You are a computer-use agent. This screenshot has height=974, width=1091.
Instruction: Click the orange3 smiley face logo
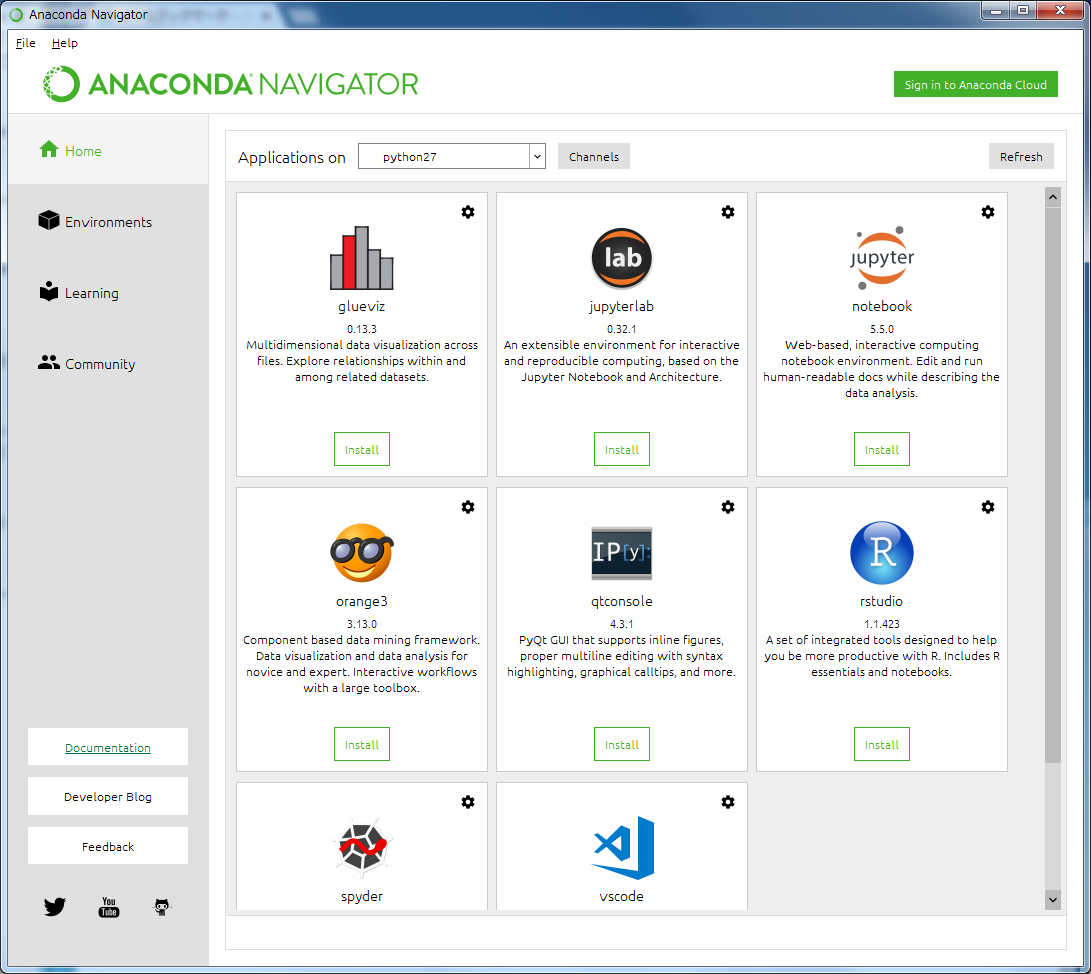click(x=361, y=553)
